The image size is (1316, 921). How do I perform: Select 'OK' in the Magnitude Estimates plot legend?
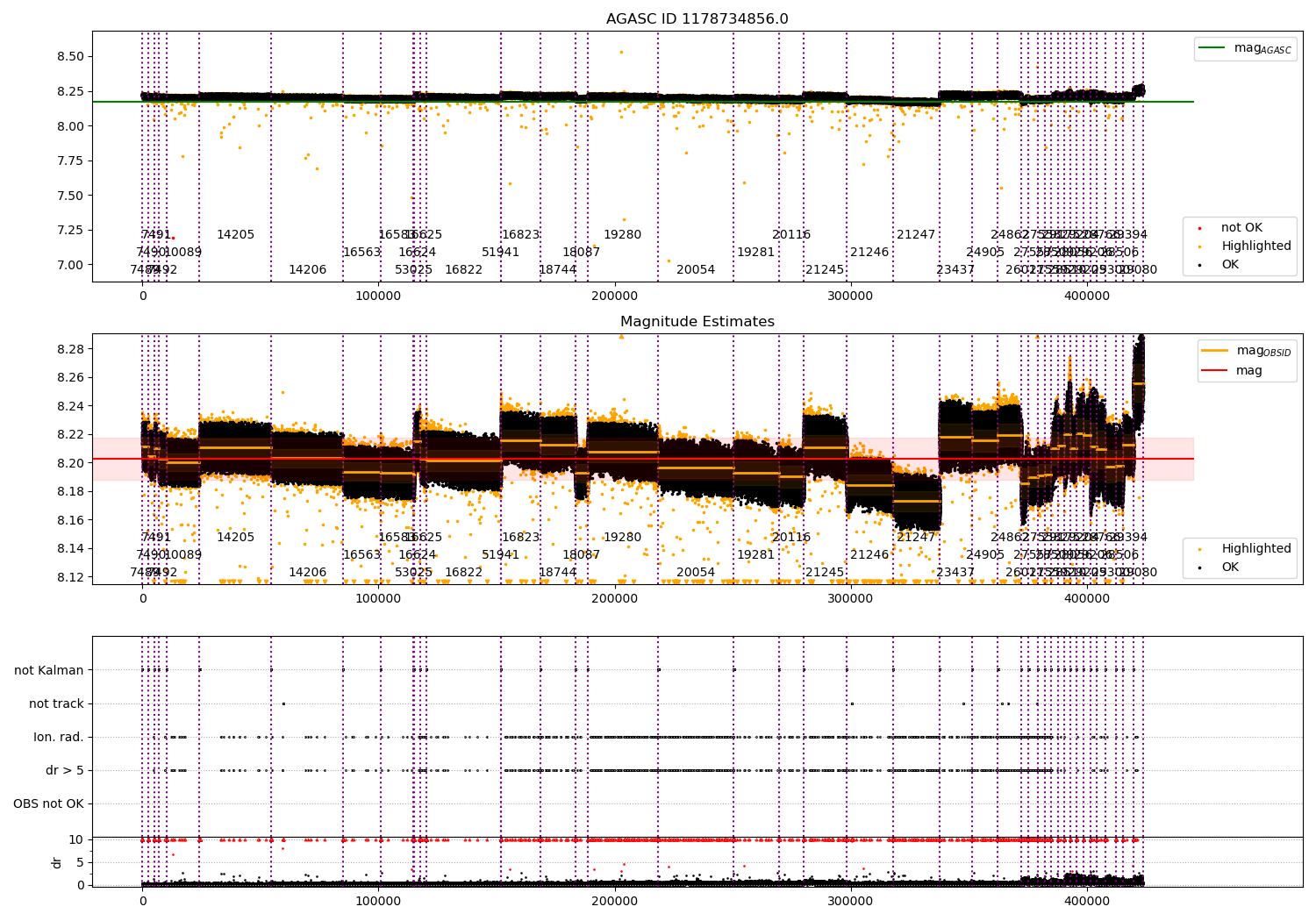coord(1230,568)
